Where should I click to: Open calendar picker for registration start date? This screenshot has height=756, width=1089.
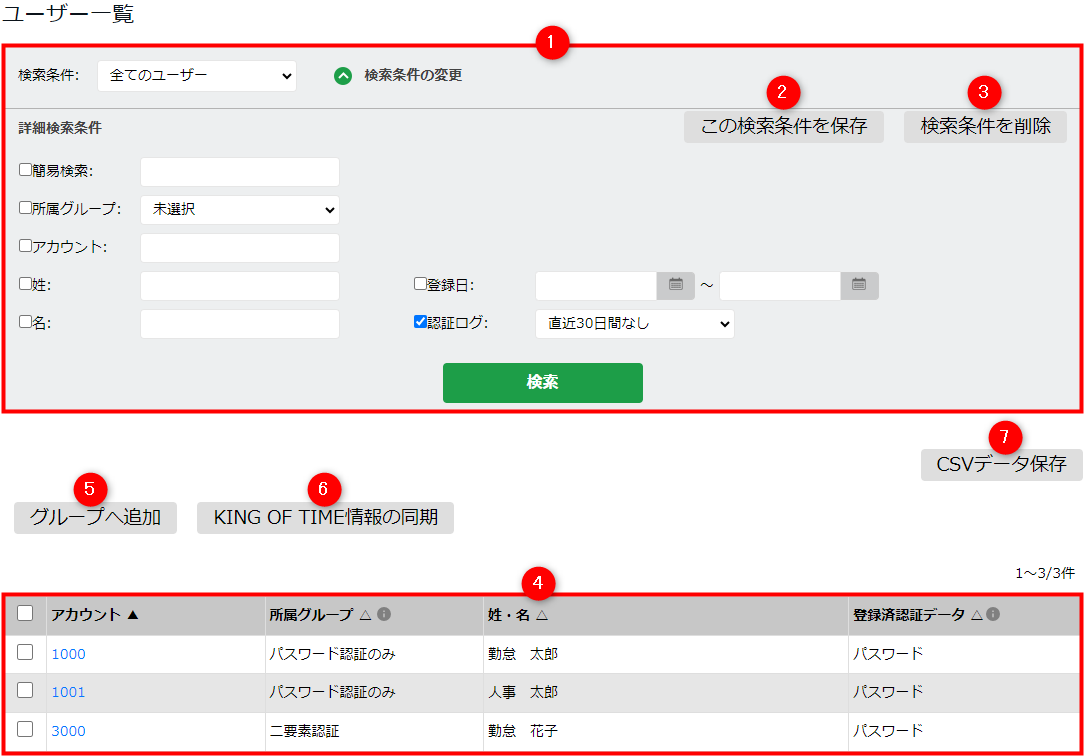[x=676, y=286]
